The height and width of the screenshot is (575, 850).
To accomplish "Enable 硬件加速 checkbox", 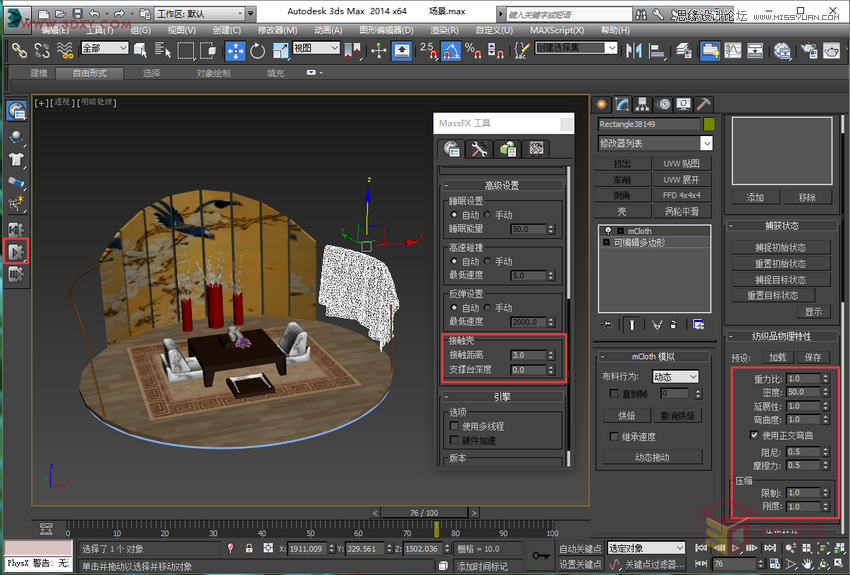I will point(454,440).
